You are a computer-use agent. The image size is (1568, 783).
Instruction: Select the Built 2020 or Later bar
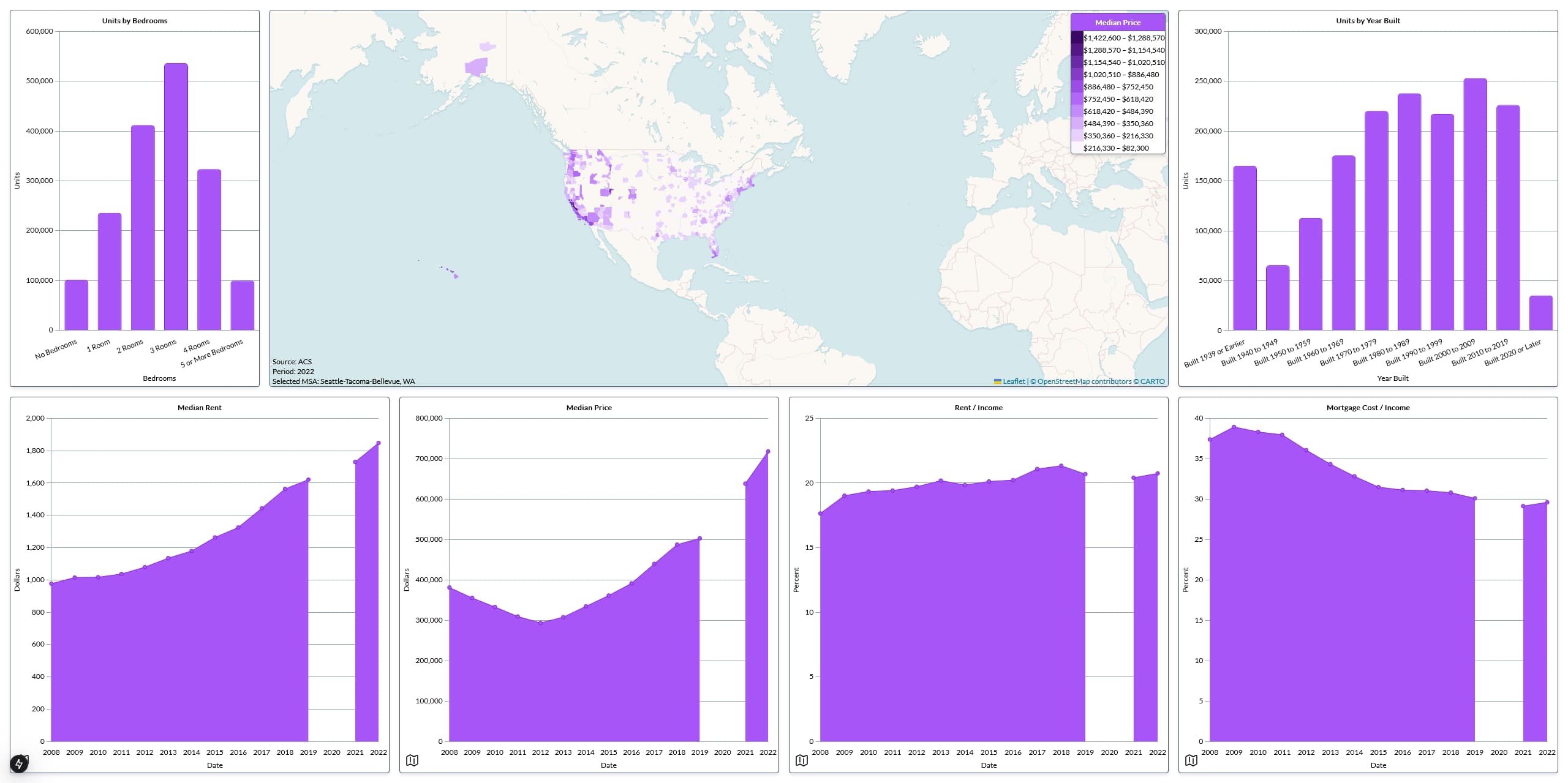point(1541,313)
